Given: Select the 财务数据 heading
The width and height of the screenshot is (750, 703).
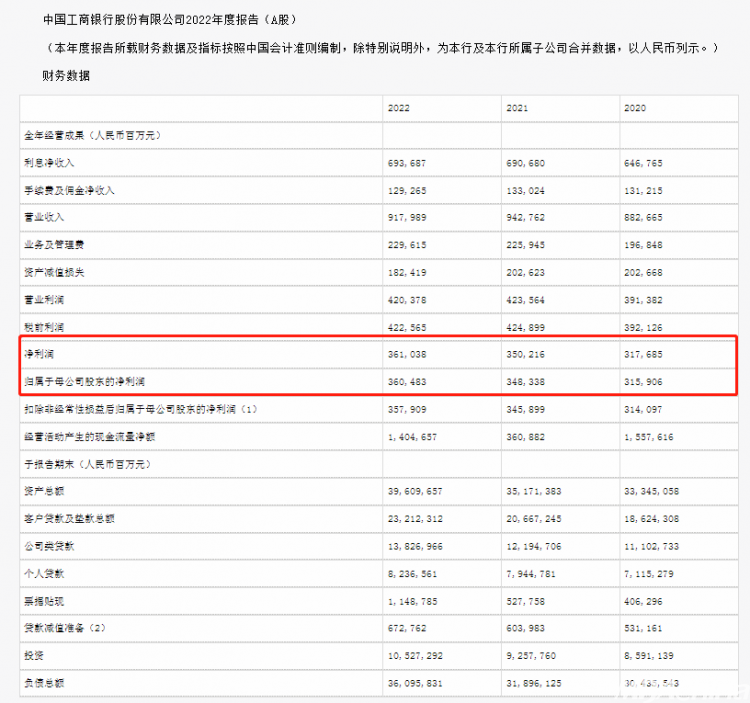Looking at the screenshot, I should coord(66,76).
